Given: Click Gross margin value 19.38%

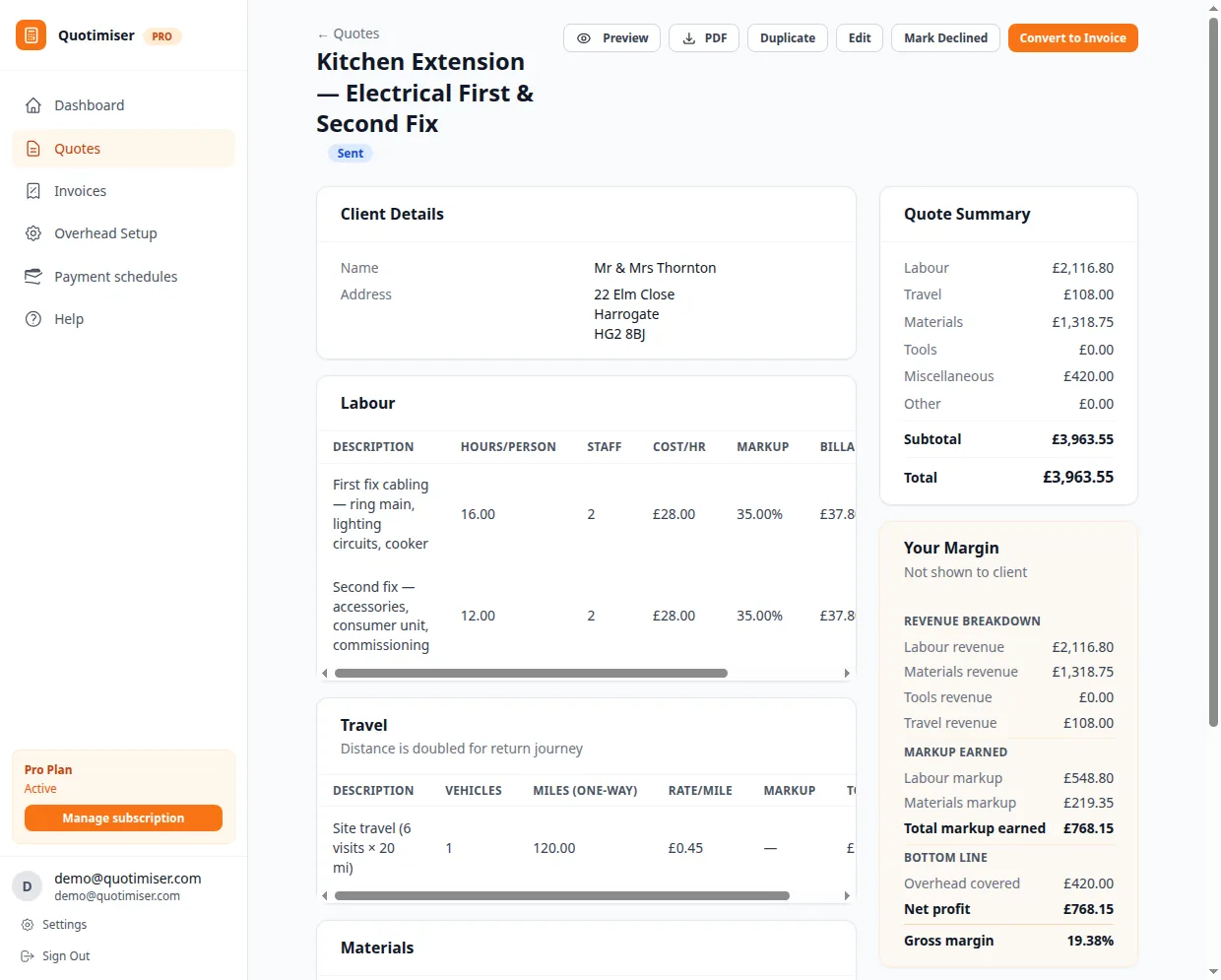Looking at the screenshot, I should 1090,941.
